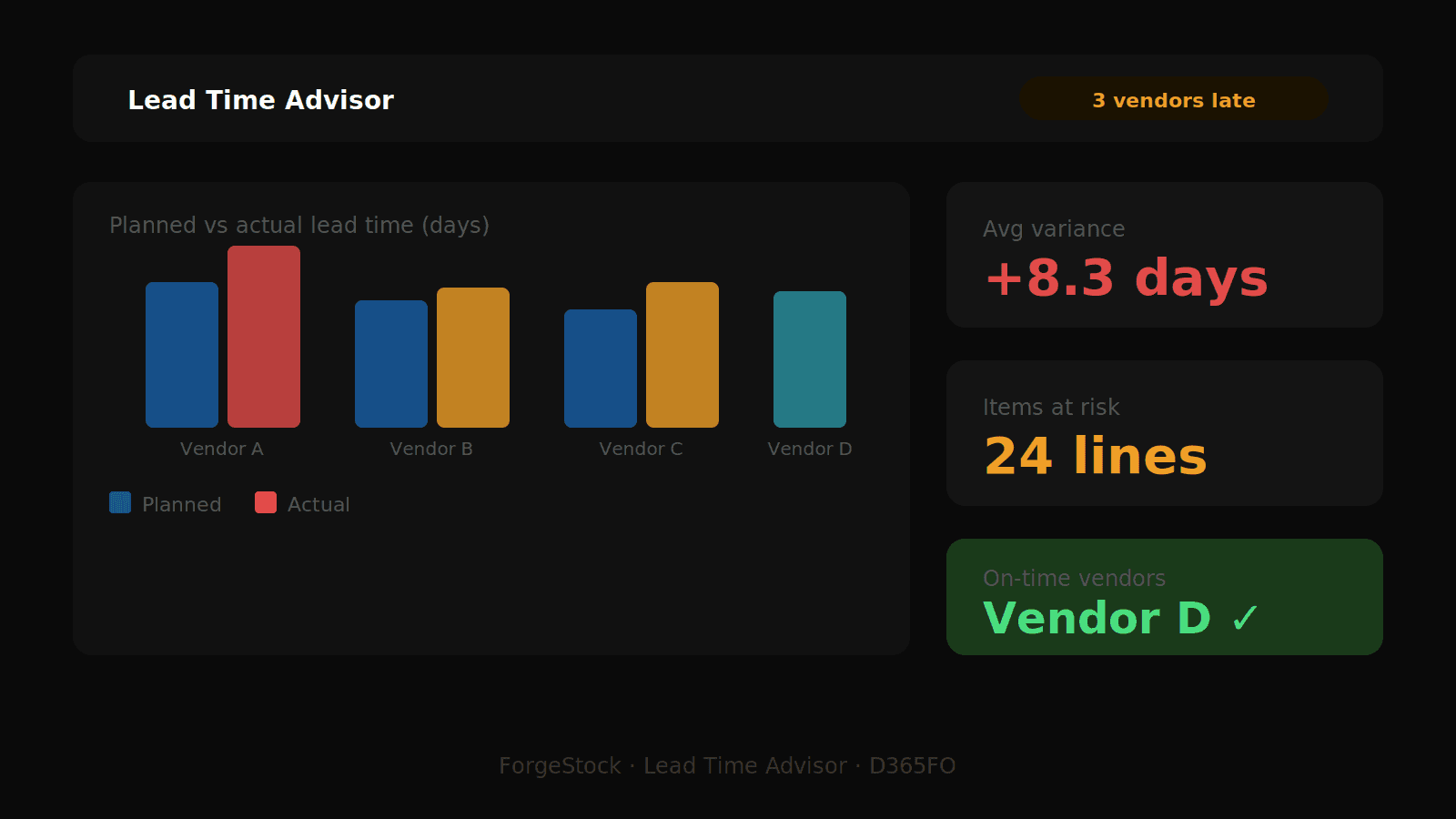1456x819 pixels.
Task: Click the Vendor D axis label
Action: click(810, 449)
